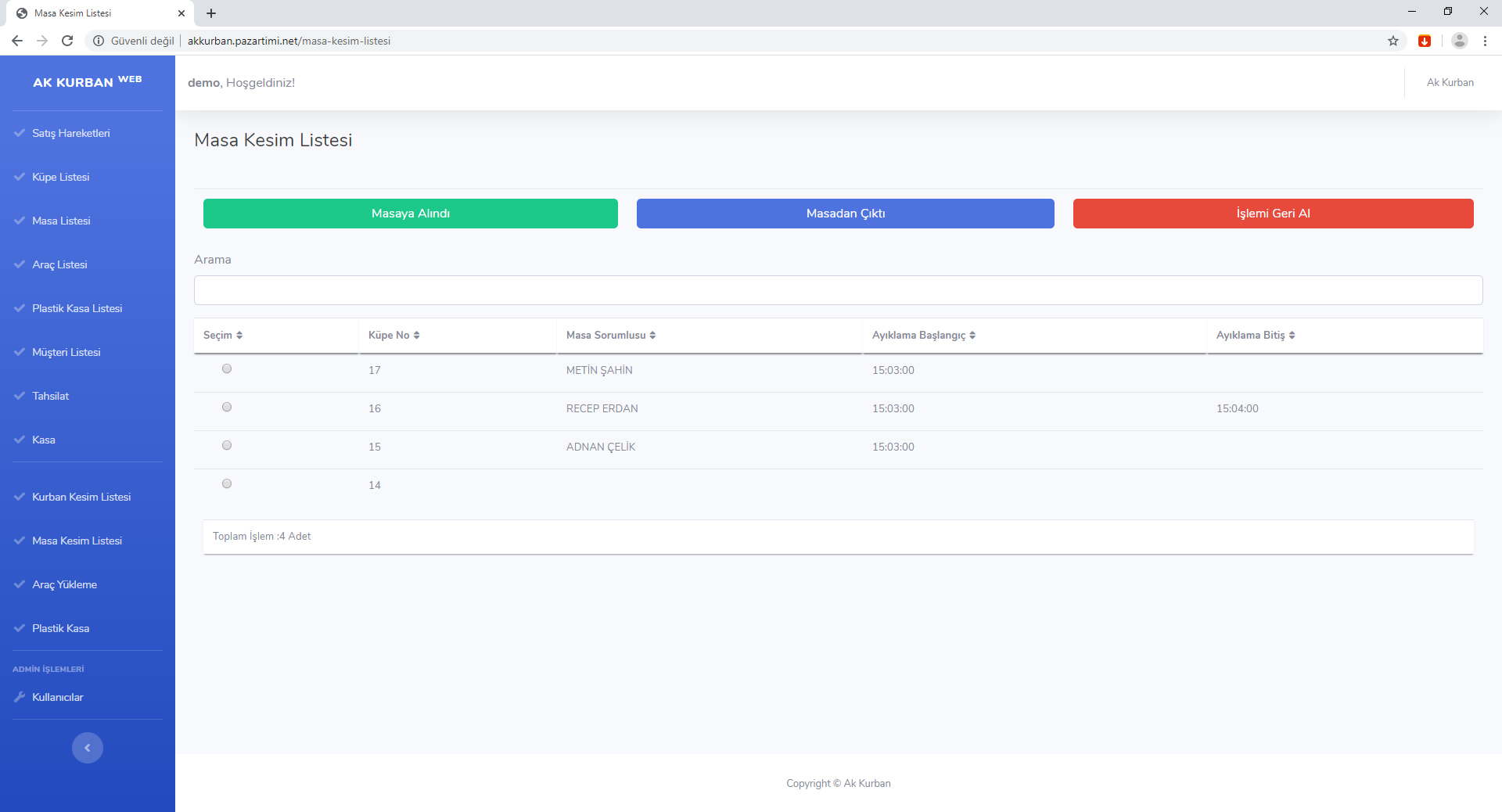This screenshot has height=812, width=1502.
Task: Click the sidebar collapse arrow button
Action: 88,748
